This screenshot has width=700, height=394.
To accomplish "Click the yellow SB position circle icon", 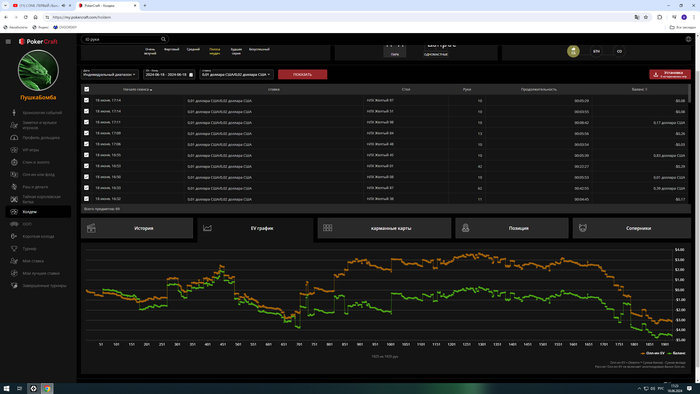I will pyautogui.click(x=573, y=51).
